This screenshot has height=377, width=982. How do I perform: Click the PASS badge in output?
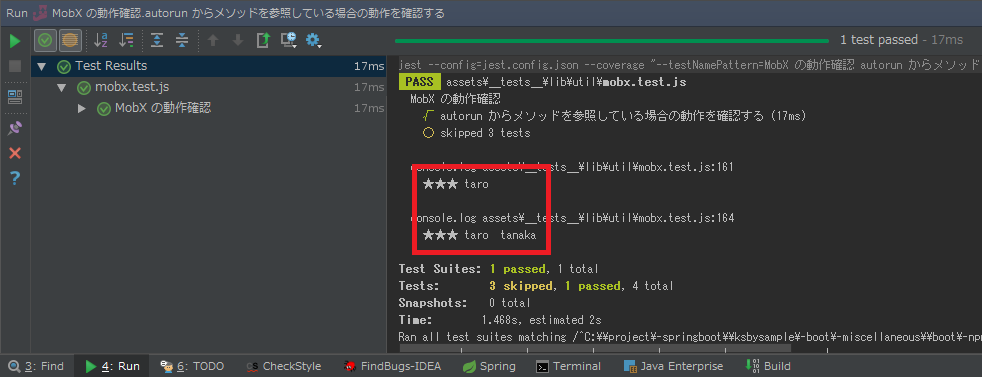420,82
